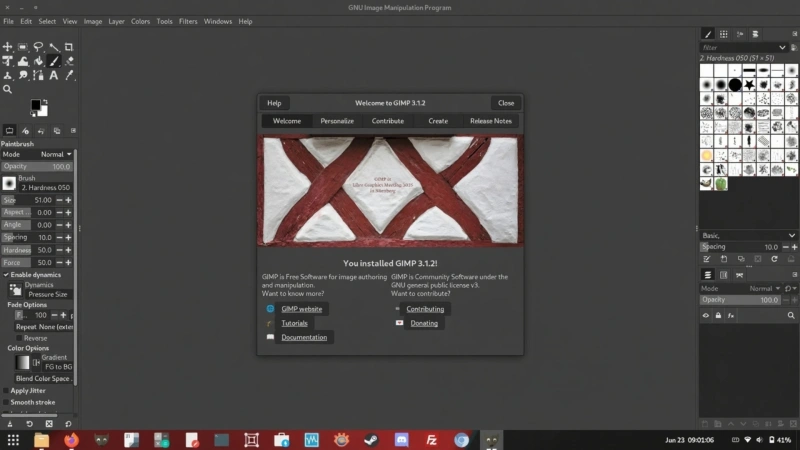Open the Undo History tab
Viewport: 800px width, 450px height.
pyautogui.click(x=41, y=131)
